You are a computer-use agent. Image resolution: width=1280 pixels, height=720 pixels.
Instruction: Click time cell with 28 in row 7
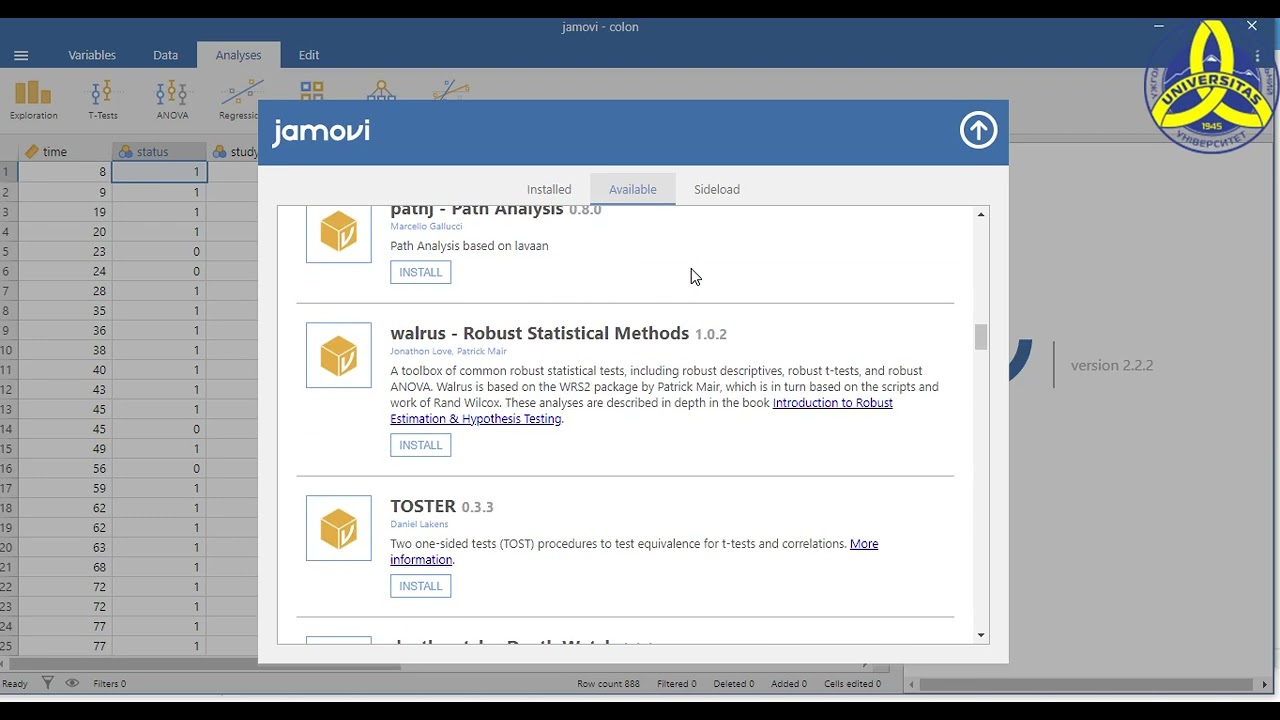(65, 291)
